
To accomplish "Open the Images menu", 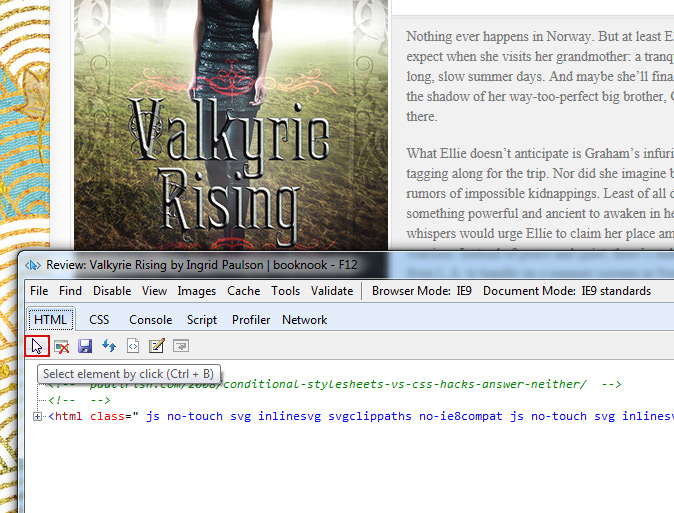I will point(197,291).
